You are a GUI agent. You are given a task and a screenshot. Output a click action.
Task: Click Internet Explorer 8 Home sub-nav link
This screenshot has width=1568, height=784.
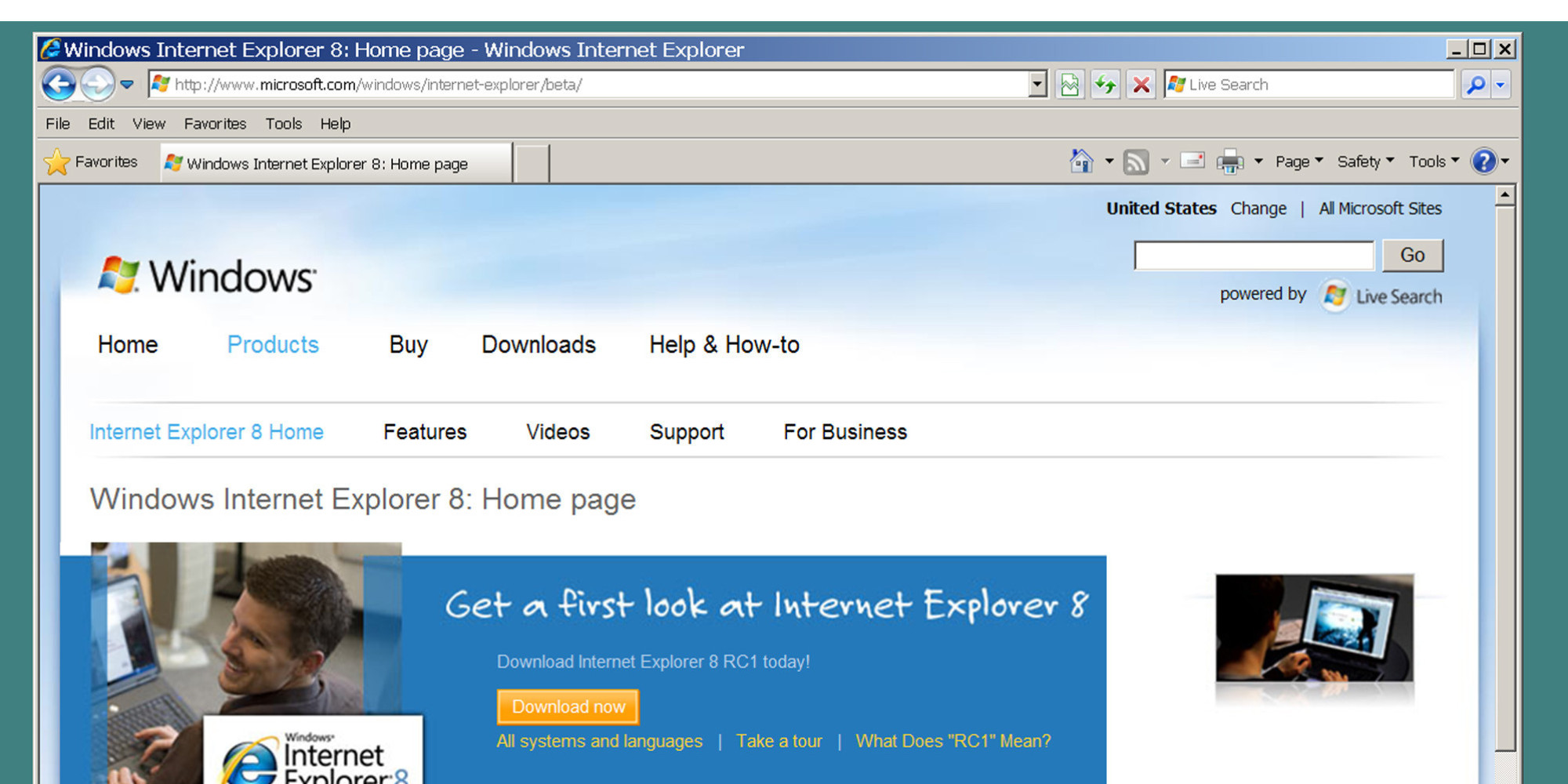[x=206, y=432]
